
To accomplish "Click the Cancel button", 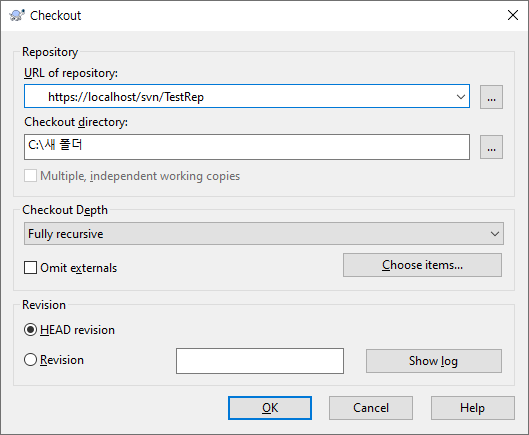I will click(371, 408).
